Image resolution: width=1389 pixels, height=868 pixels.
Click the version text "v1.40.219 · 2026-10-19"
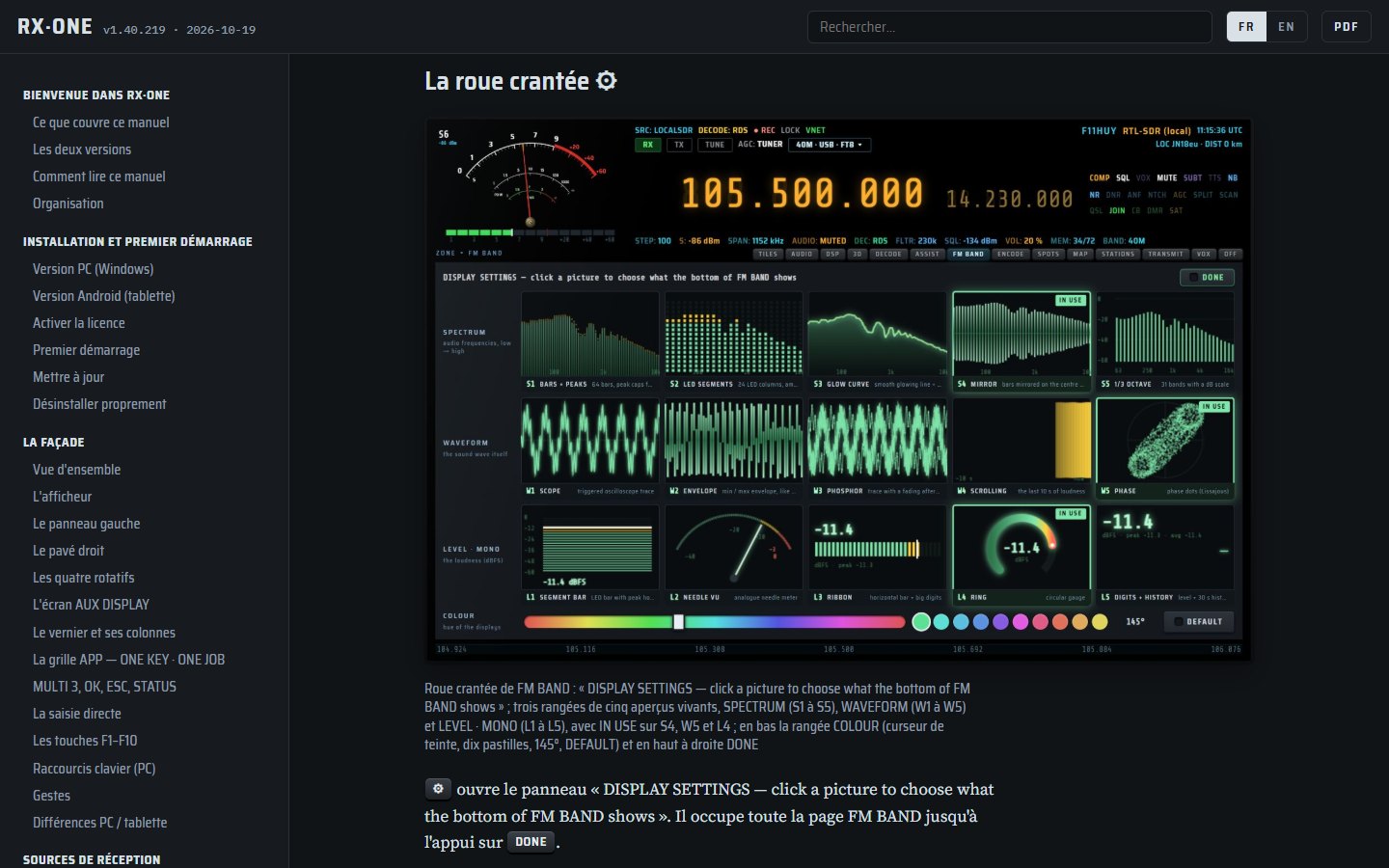tap(179, 30)
